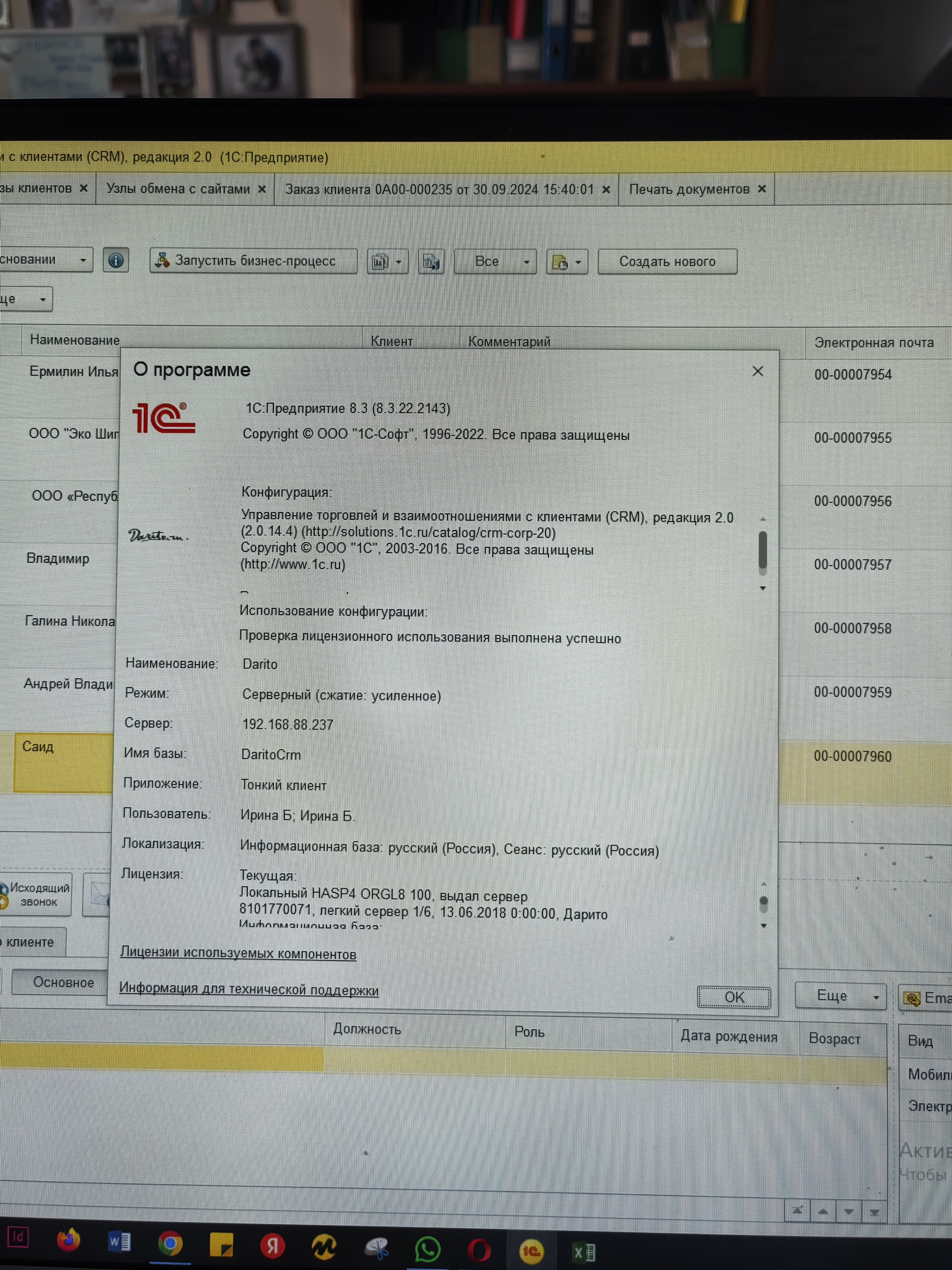Viewport: 952px width, 1270px height.
Task: Open Adobe InDesign from taskbar
Action: [18, 1237]
